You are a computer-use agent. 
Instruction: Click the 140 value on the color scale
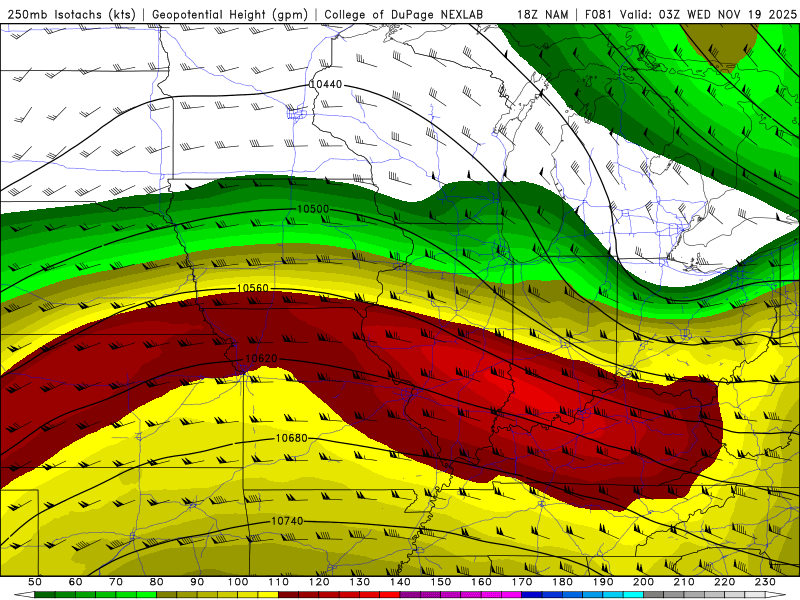click(x=400, y=582)
